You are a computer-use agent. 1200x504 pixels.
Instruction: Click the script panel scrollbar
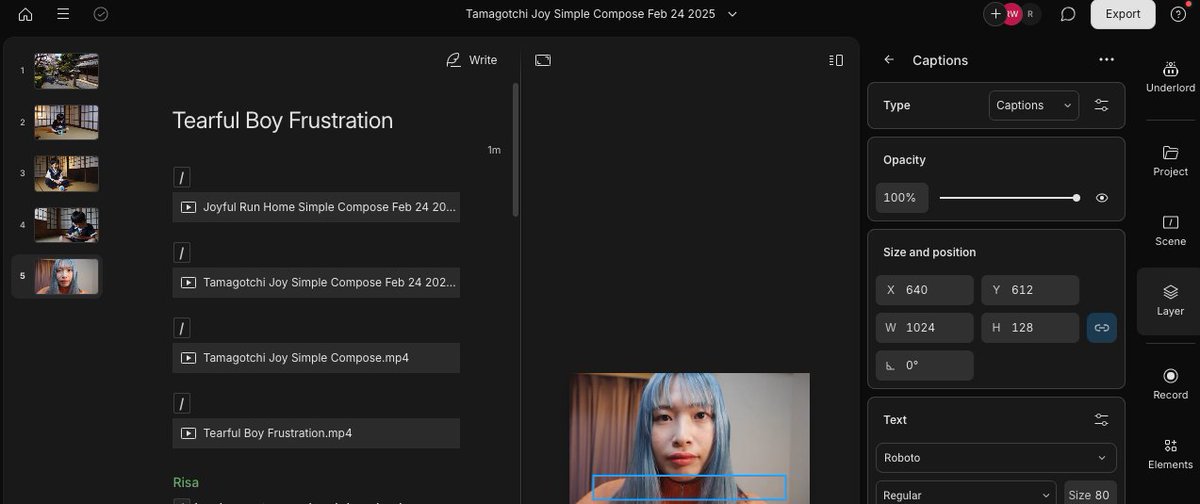pos(516,150)
